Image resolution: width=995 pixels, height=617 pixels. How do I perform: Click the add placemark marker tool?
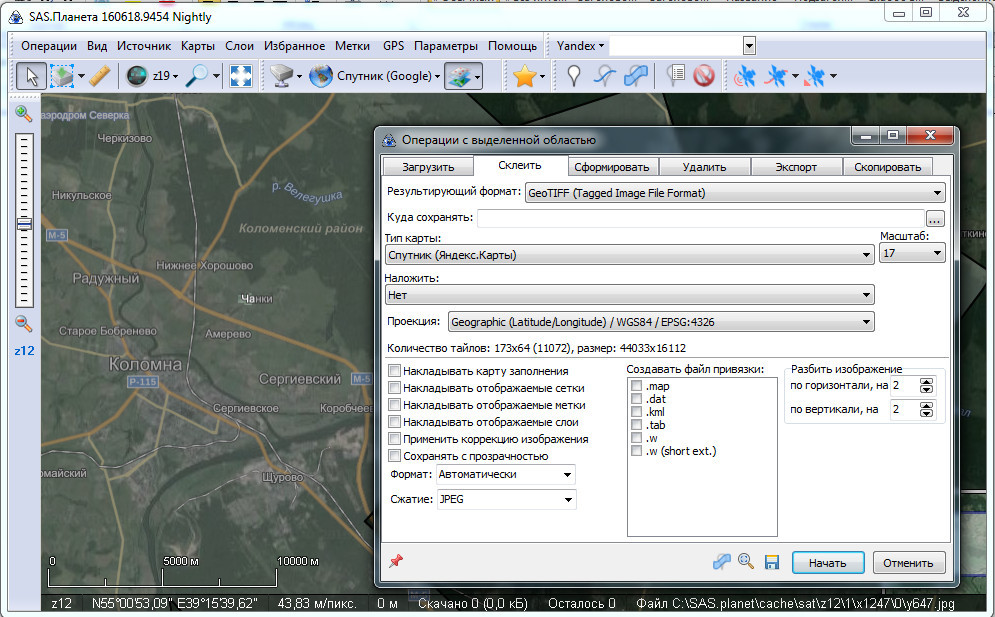[571, 75]
